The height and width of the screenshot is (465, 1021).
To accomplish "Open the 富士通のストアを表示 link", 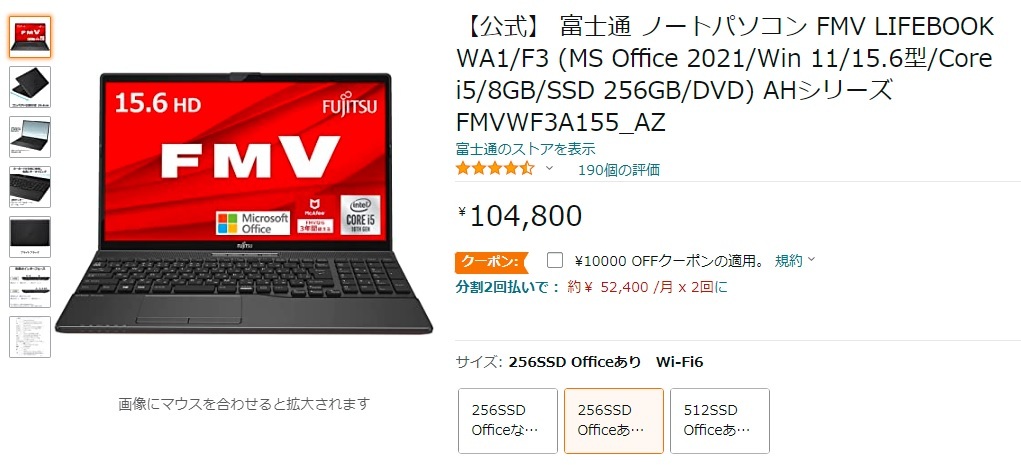I will tap(525, 149).
